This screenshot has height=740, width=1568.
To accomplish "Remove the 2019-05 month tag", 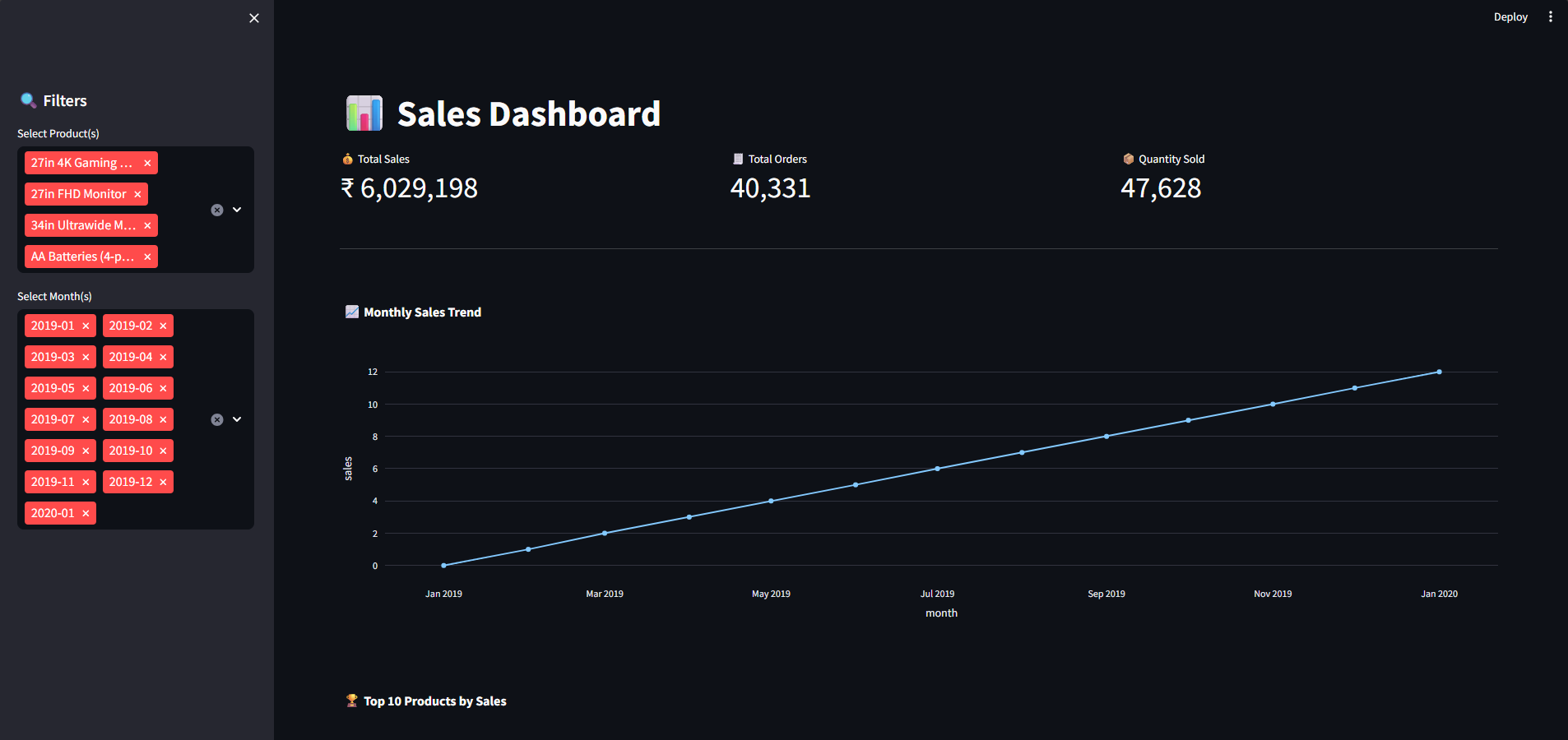I will [86, 388].
